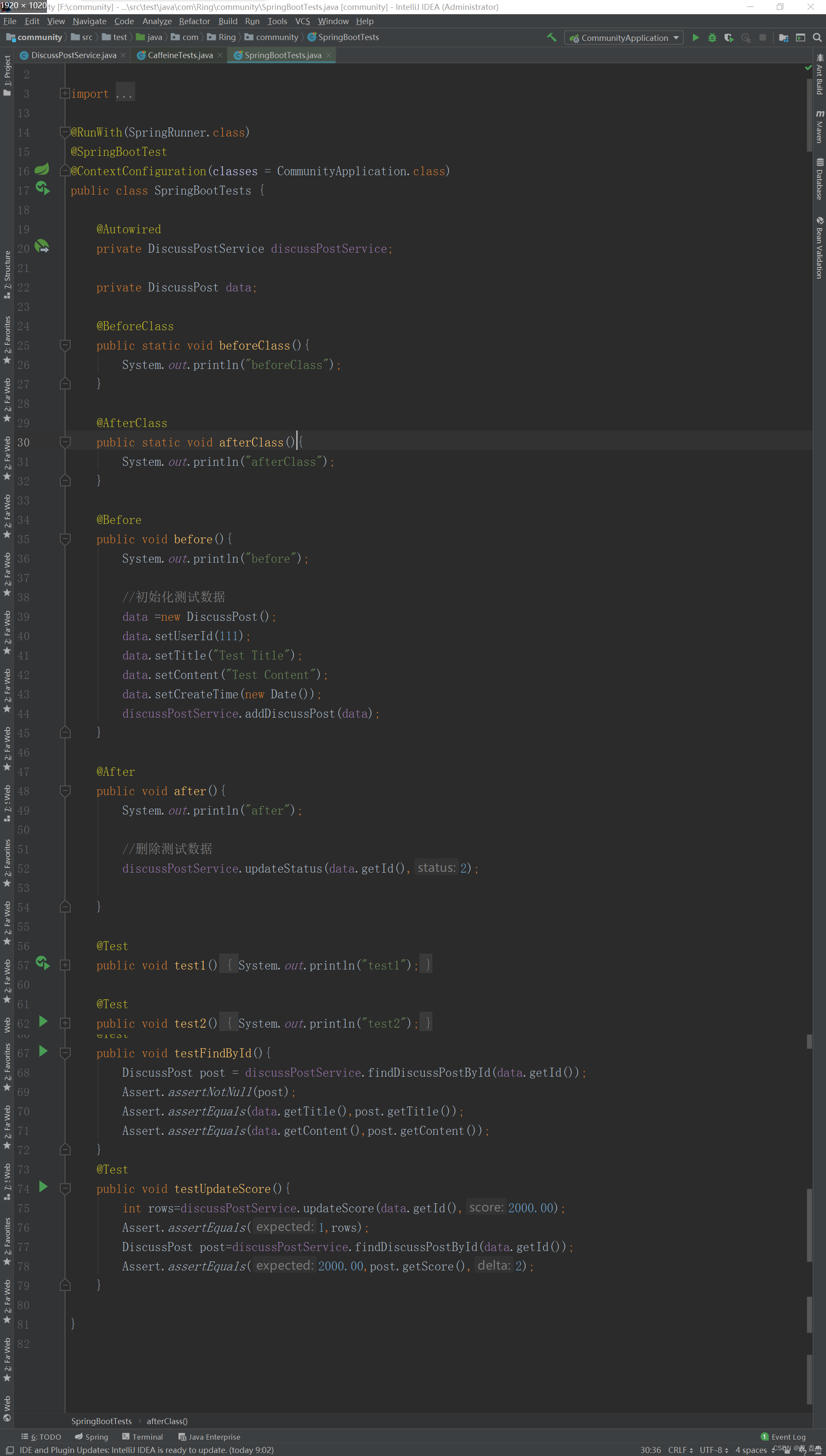Toggle the Database tool window stripe

click(x=819, y=179)
